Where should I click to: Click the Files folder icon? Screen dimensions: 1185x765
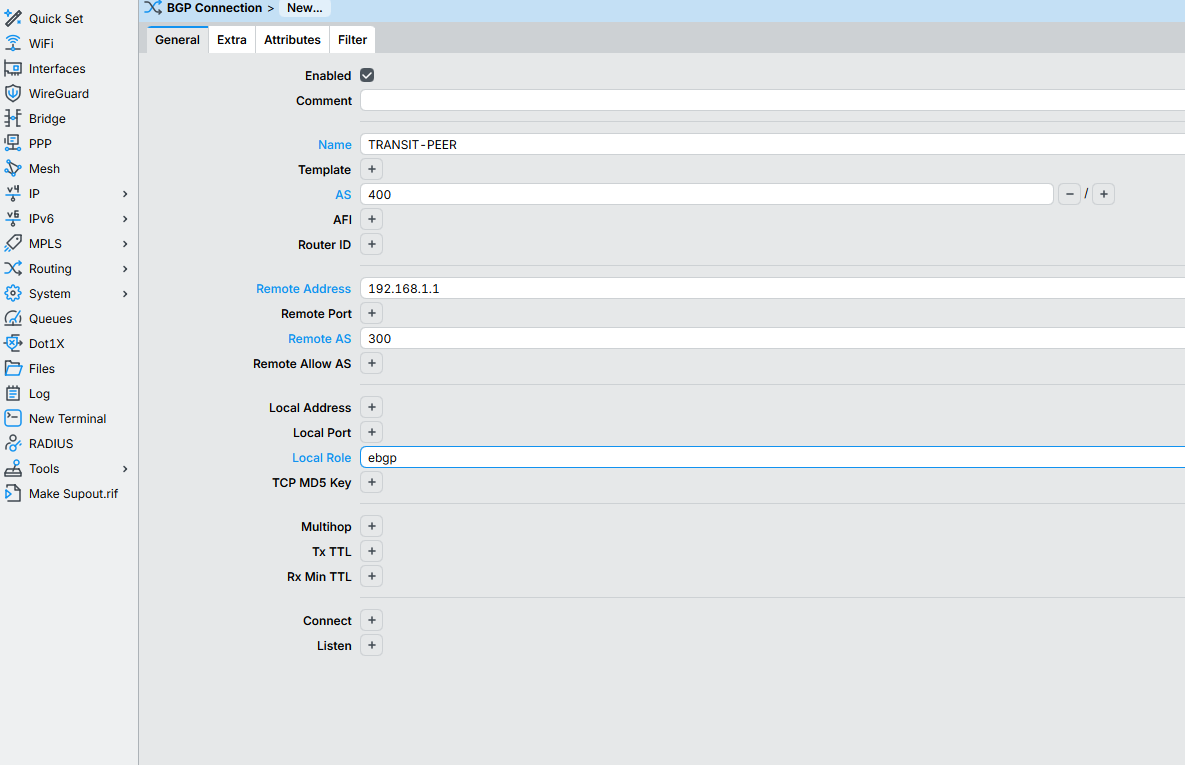click(x=13, y=368)
